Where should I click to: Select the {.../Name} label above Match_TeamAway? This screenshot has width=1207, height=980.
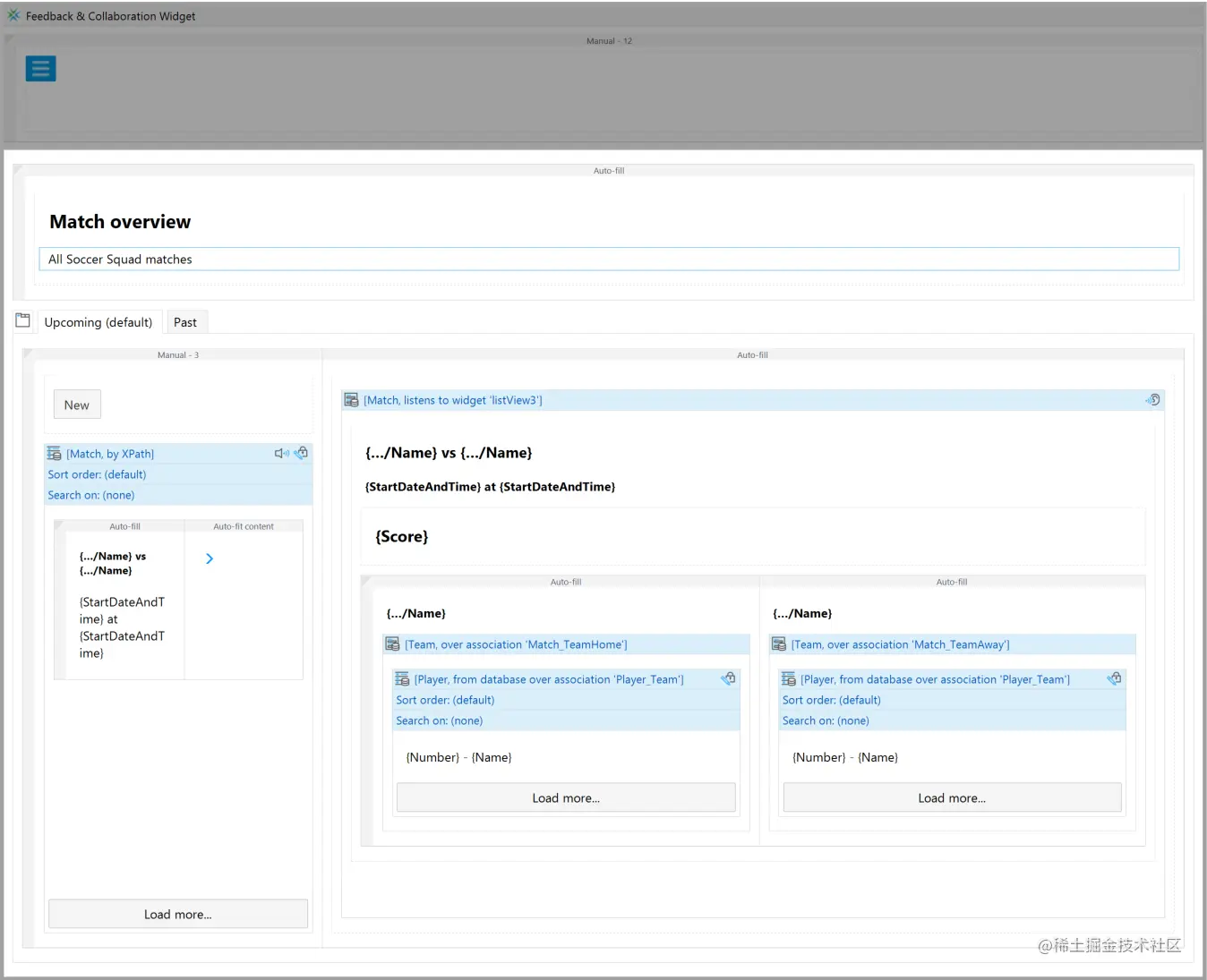[802, 613]
